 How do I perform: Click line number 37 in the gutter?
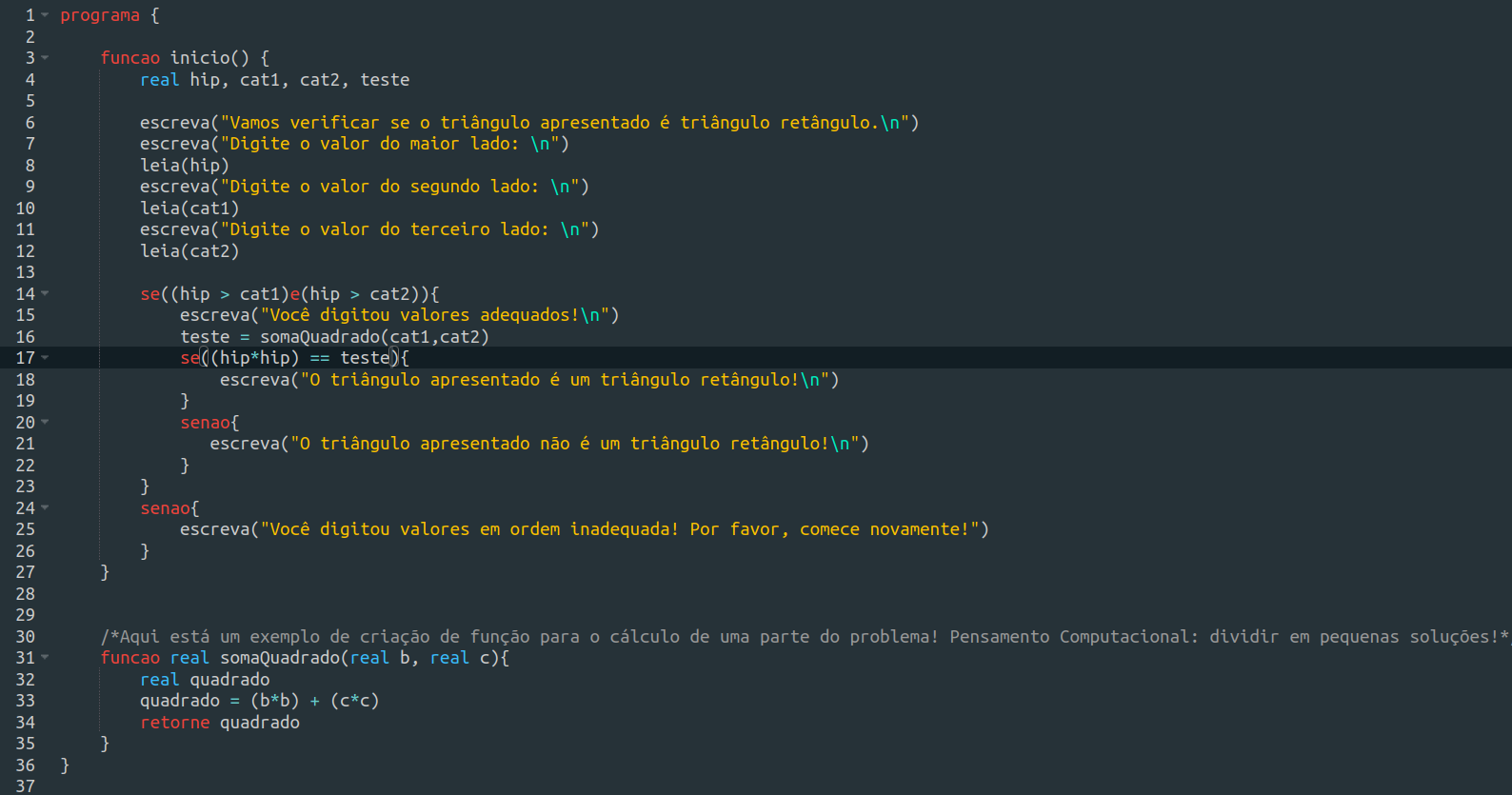coord(26,786)
